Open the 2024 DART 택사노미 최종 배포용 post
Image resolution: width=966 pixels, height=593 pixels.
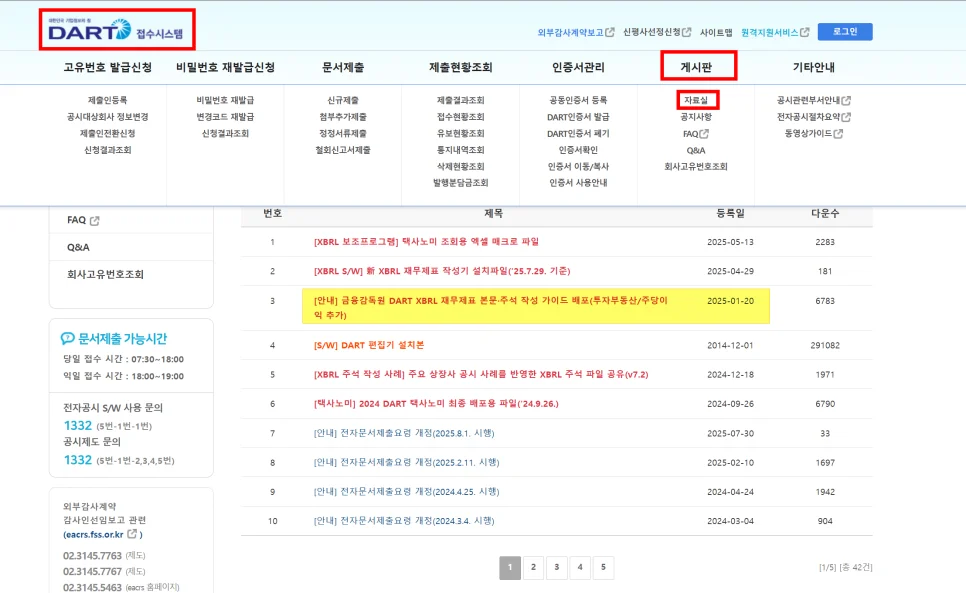[436, 404]
